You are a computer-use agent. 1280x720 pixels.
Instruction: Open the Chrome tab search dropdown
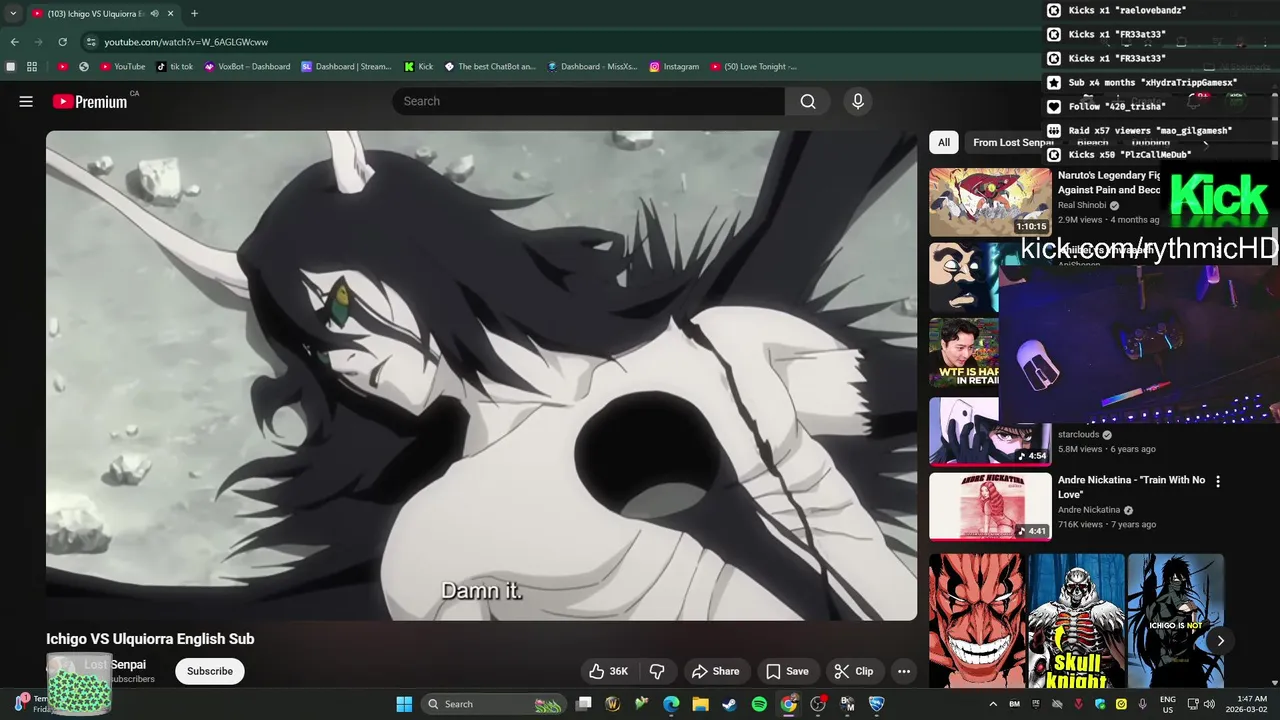(13, 14)
